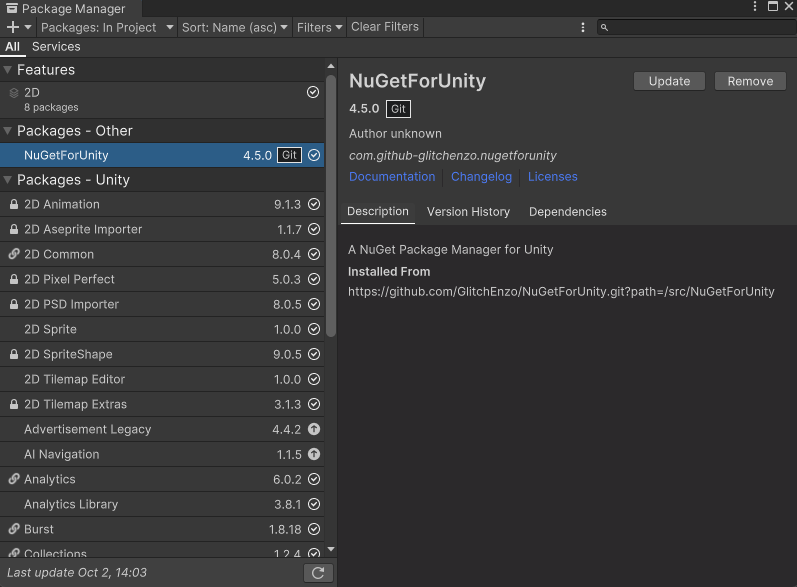797x587 pixels.
Task: Click lock icon on 2D SpriteShape
Action: click(x=14, y=354)
